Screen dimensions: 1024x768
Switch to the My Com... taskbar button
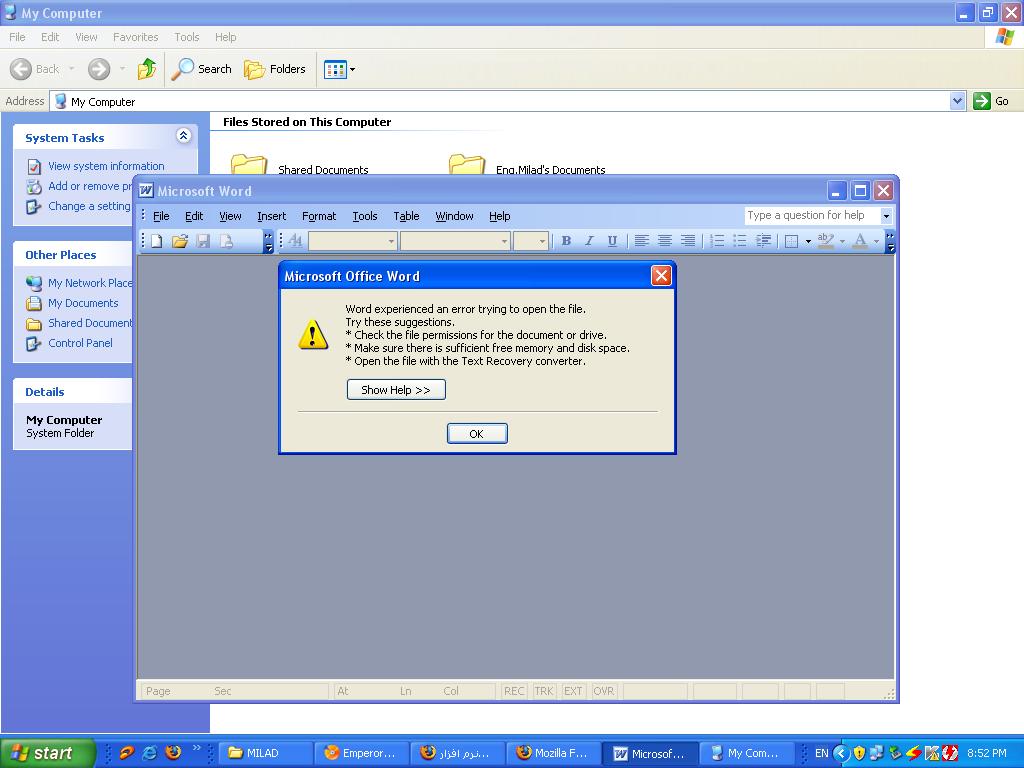[746, 753]
